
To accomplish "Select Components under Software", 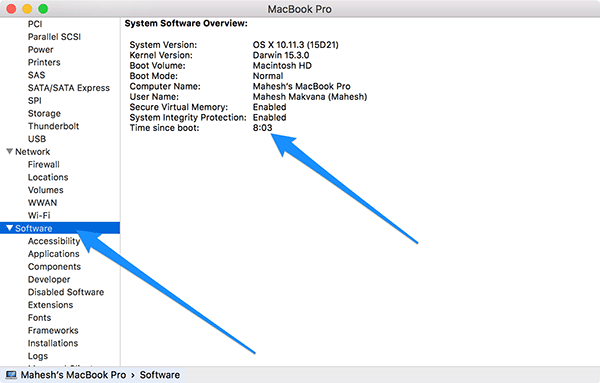I will tap(54, 267).
